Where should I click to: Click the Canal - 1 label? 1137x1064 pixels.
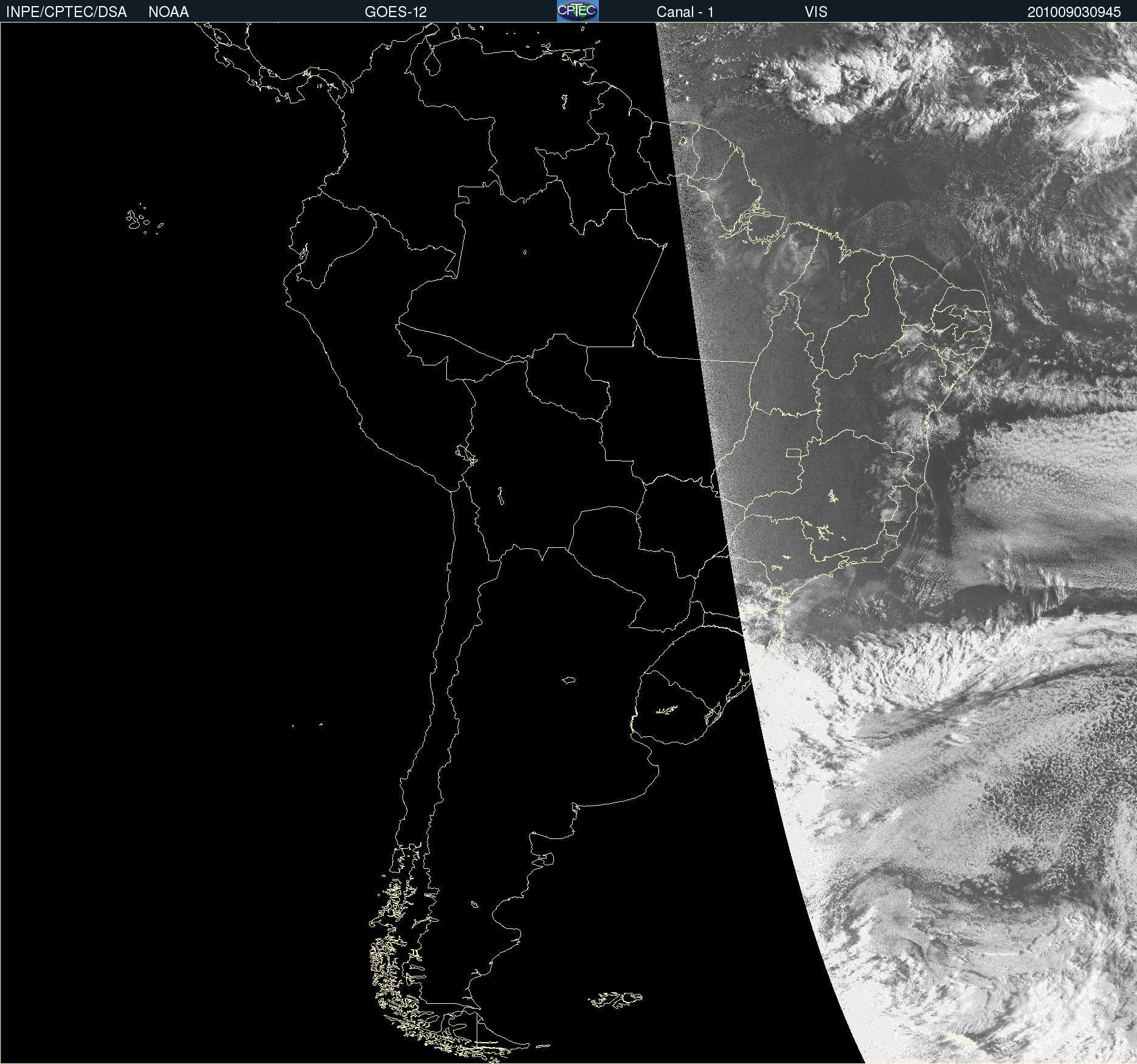click(x=685, y=12)
